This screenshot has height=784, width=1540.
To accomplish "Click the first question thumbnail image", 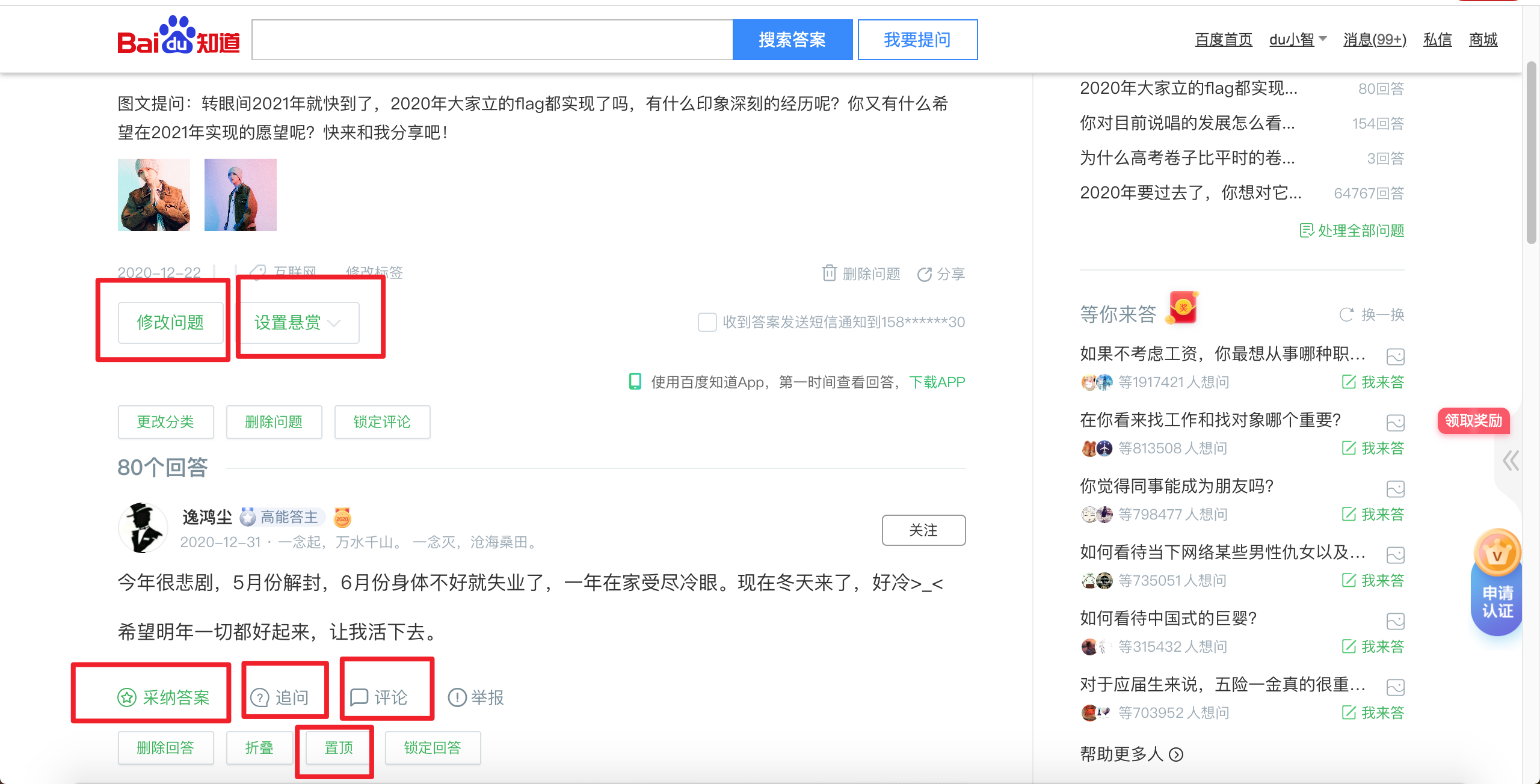I will (154, 194).
